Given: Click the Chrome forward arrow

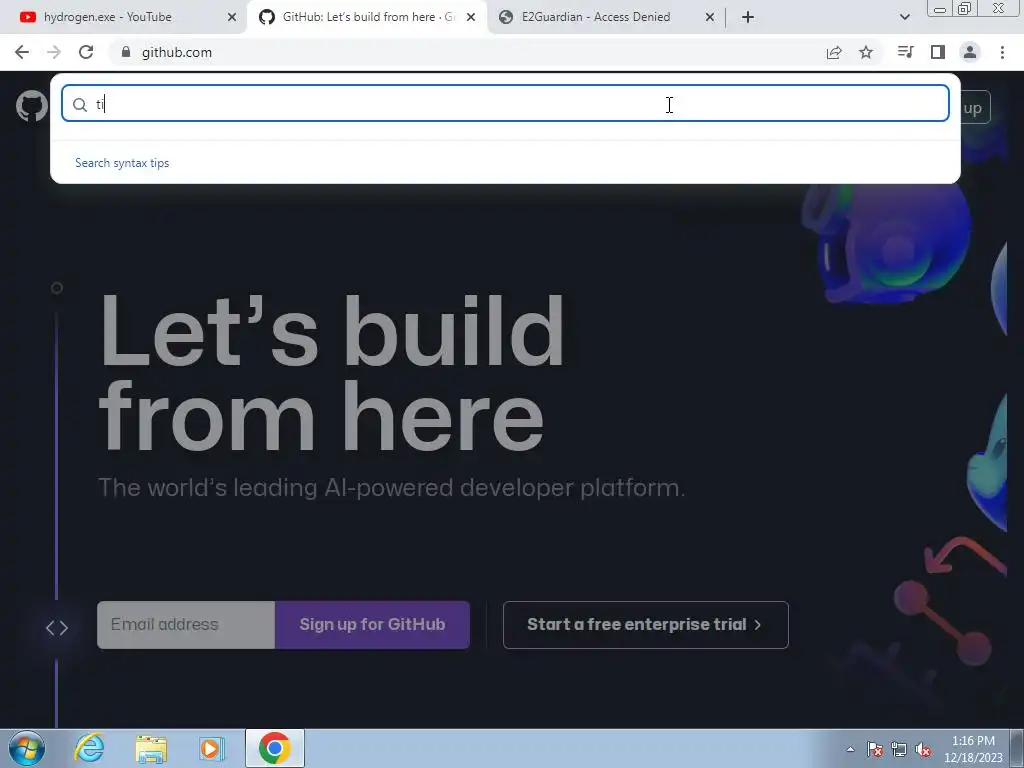Looking at the screenshot, I should tap(54, 52).
